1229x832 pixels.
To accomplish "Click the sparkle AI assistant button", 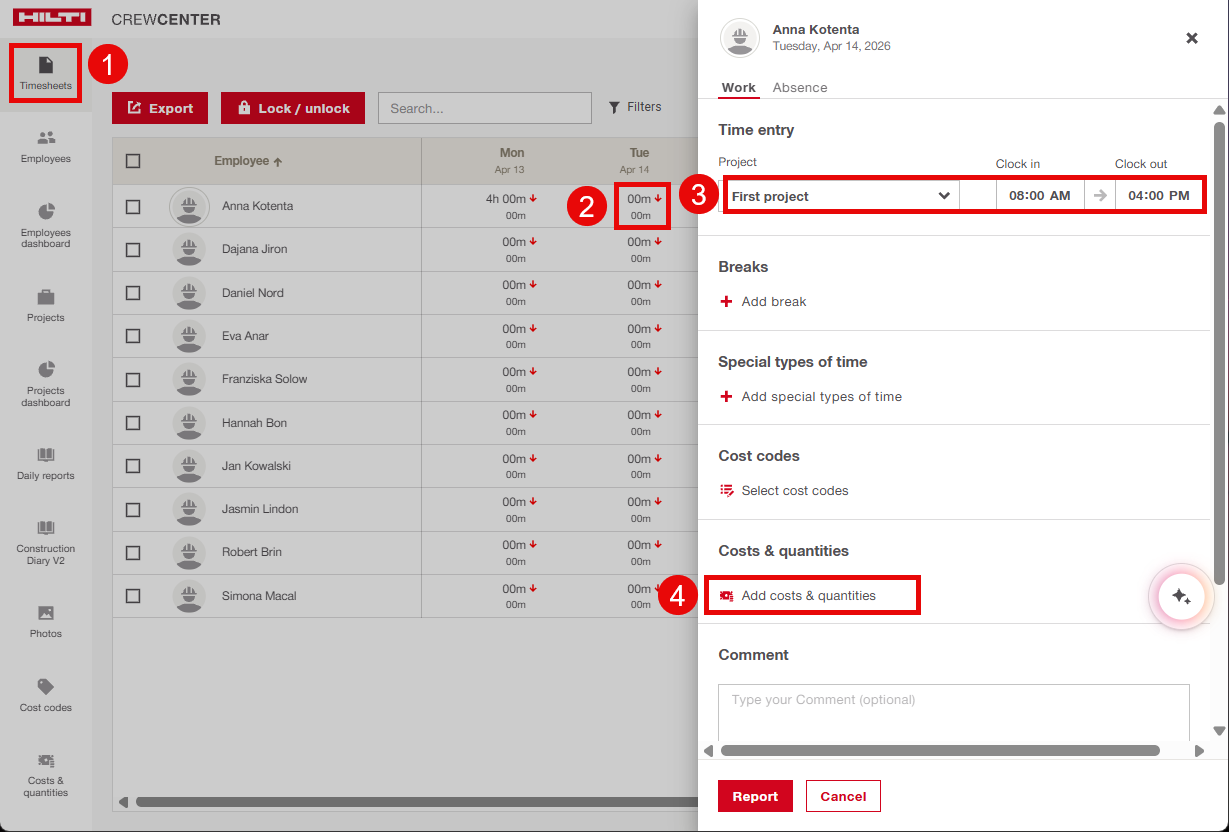I will (x=1181, y=597).
